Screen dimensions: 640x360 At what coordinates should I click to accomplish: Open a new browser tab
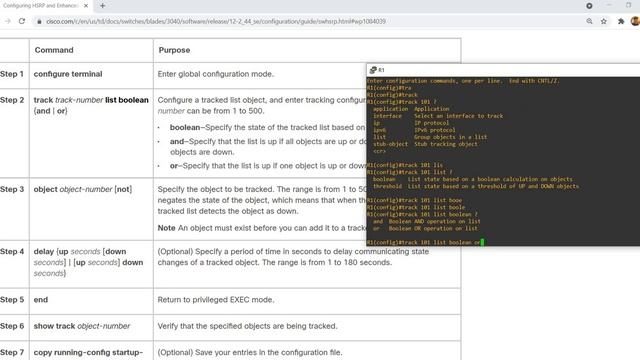click(x=102, y=6)
